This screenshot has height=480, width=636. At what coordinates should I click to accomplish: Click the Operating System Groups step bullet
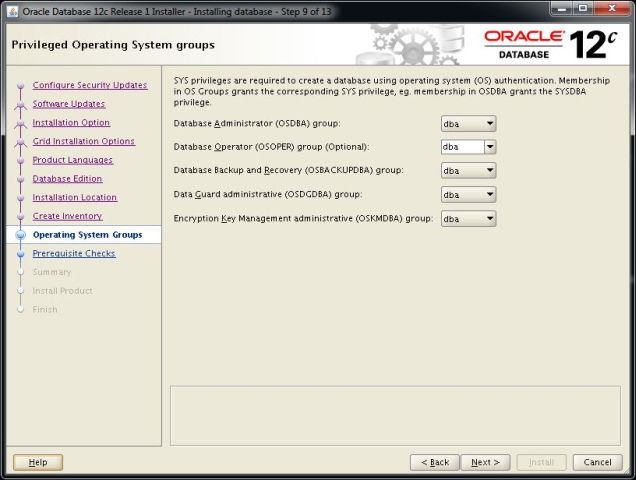point(21,235)
